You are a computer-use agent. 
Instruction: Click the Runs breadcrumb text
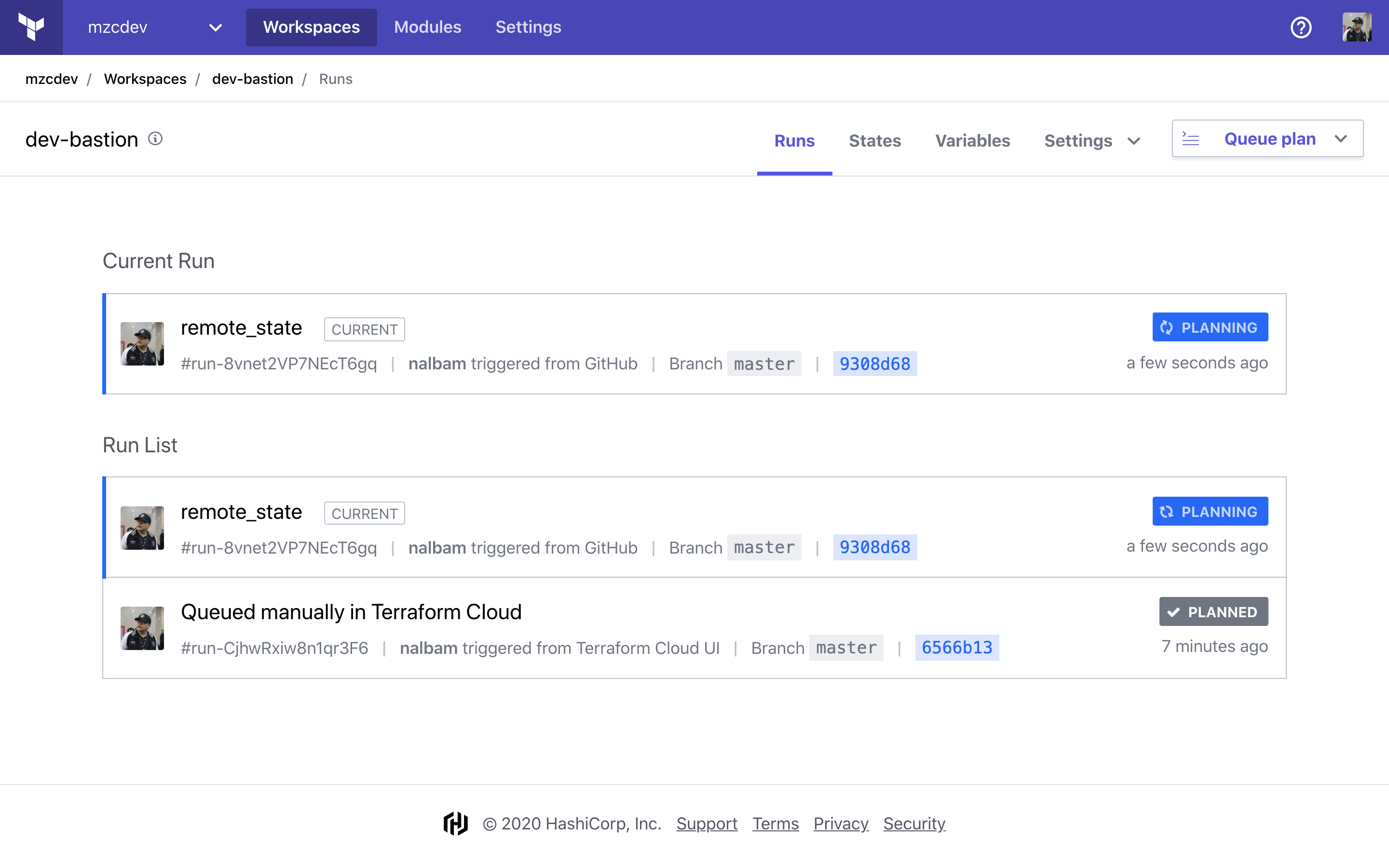tap(336, 79)
